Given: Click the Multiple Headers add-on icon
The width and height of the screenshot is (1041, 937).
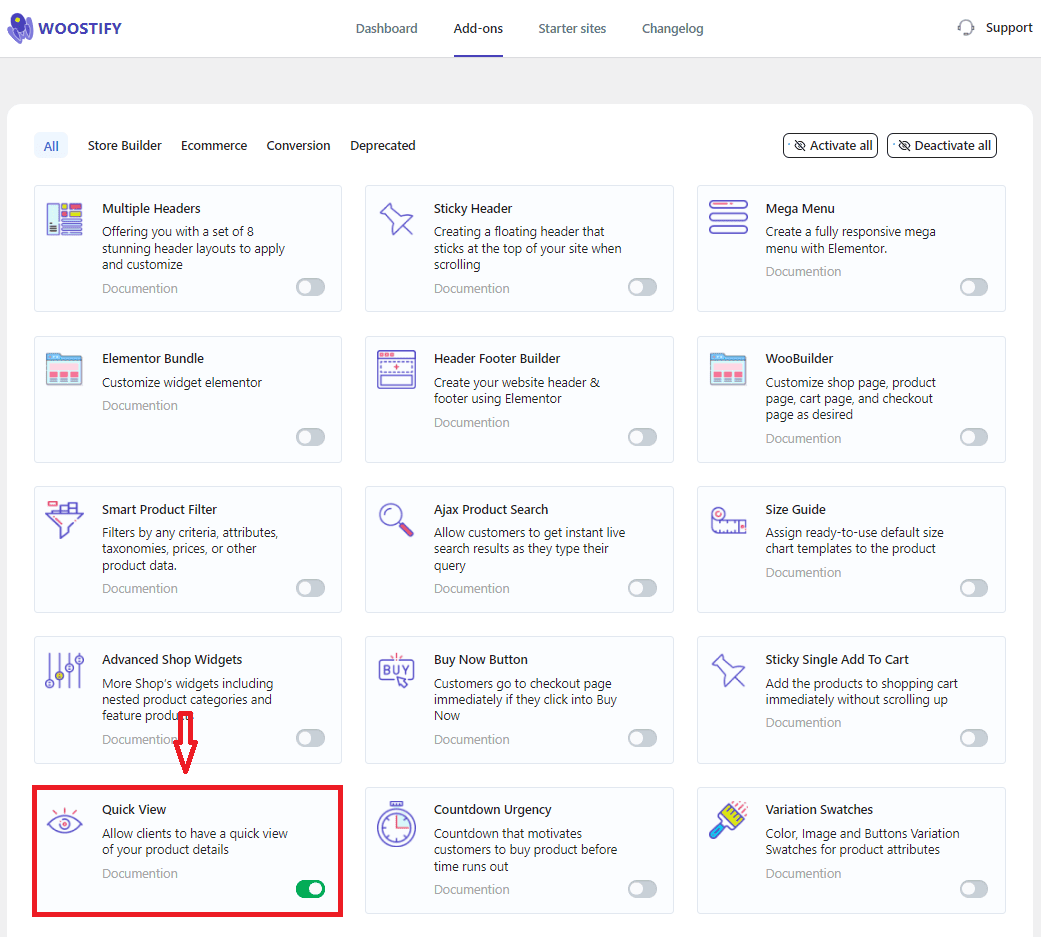Looking at the screenshot, I should [x=64, y=219].
